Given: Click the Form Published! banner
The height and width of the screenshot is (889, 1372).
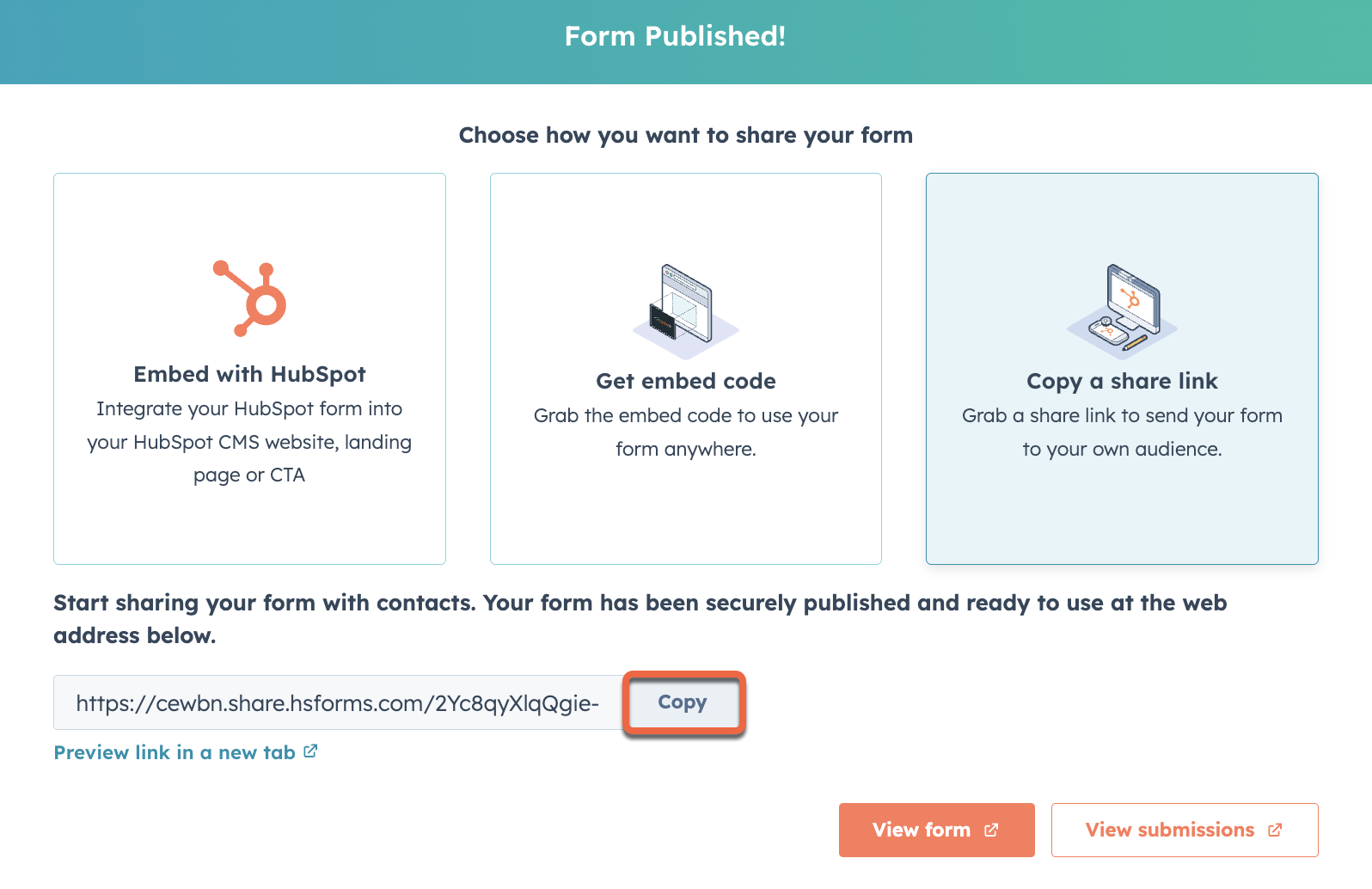Looking at the screenshot, I should [676, 36].
